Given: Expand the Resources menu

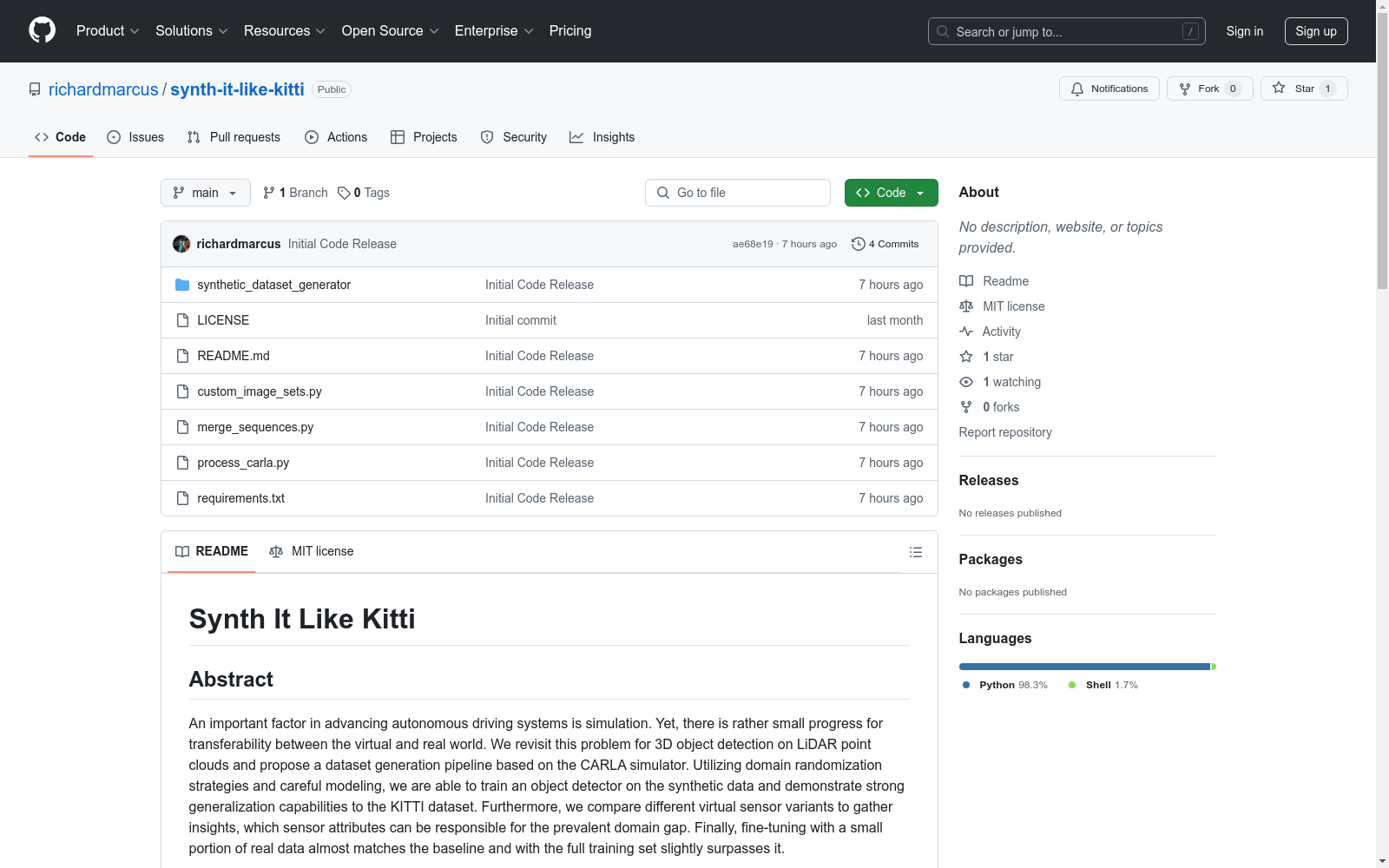Looking at the screenshot, I should point(285,30).
